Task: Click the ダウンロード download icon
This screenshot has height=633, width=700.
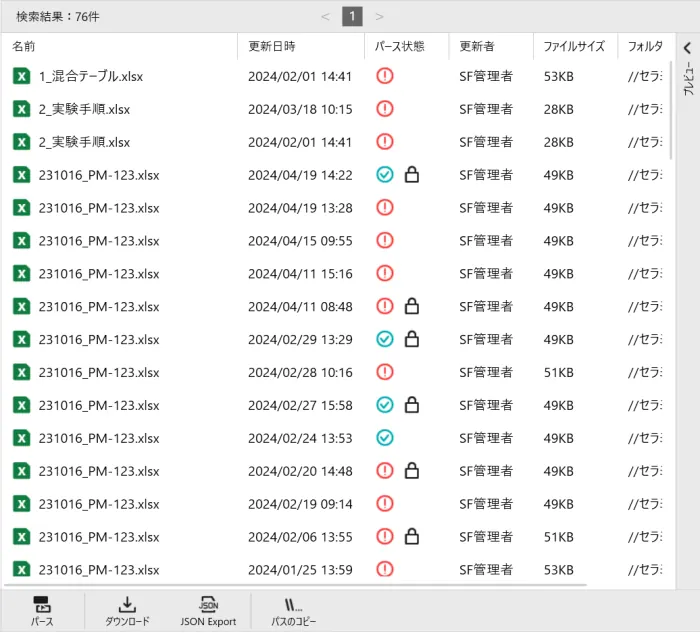Action: click(127, 605)
